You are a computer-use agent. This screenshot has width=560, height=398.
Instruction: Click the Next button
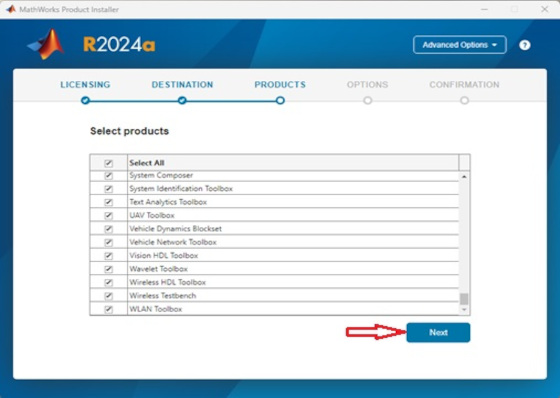coord(438,333)
